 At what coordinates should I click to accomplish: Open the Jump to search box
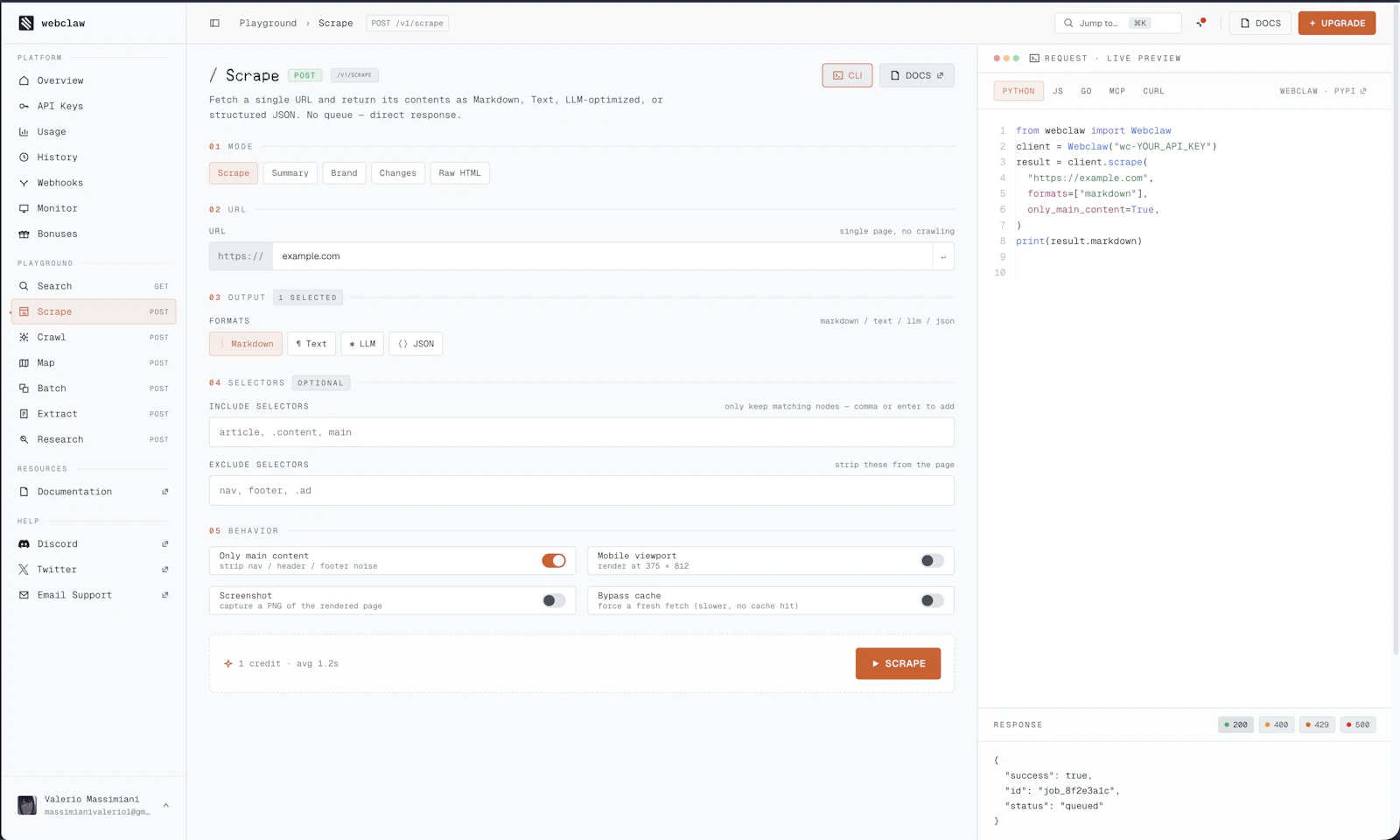[x=1118, y=24]
